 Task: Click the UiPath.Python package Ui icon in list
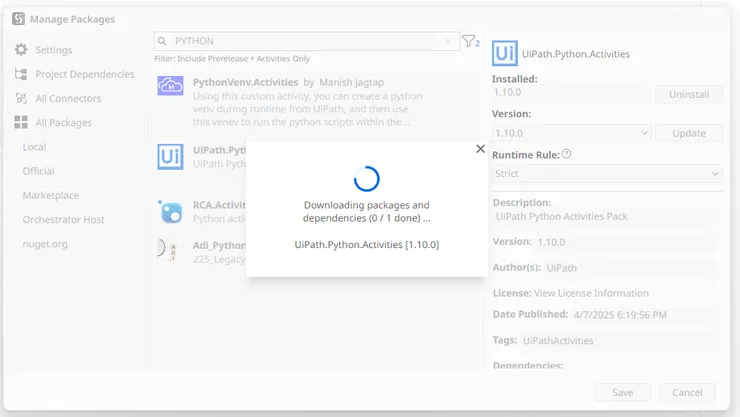click(170, 157)
